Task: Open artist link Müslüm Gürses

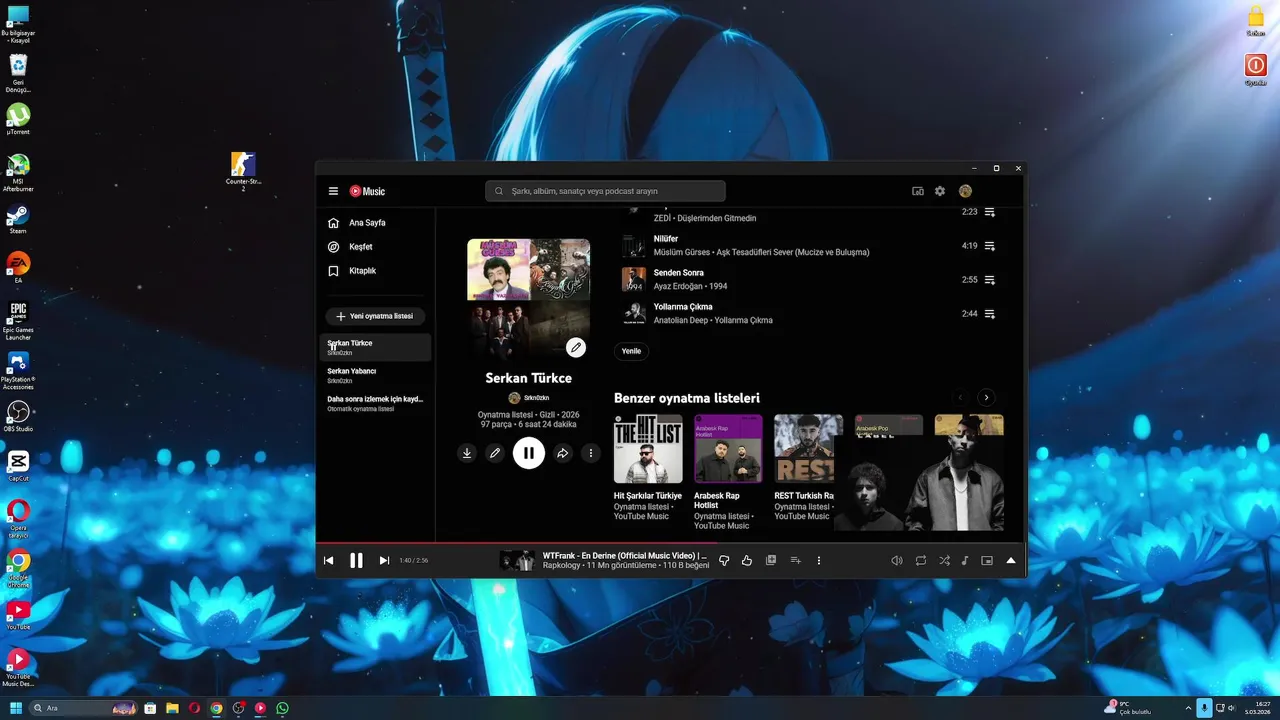Action: pyautogui.click(x=681, y=252)
